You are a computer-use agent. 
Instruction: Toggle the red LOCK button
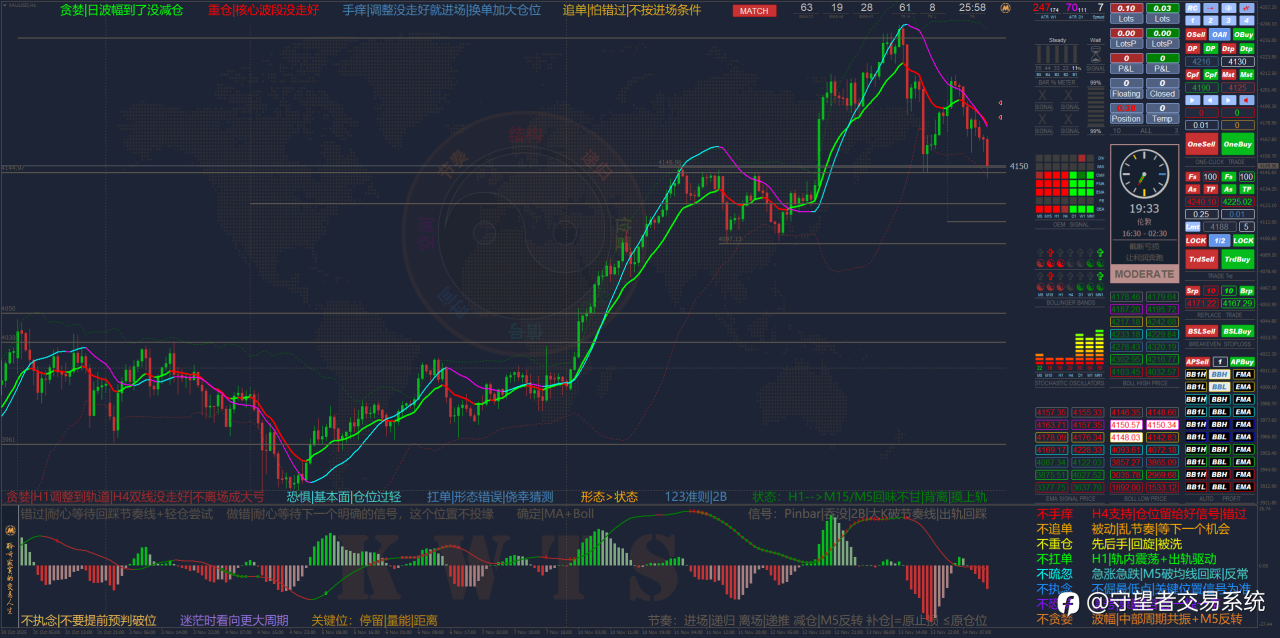[1196, 240]
